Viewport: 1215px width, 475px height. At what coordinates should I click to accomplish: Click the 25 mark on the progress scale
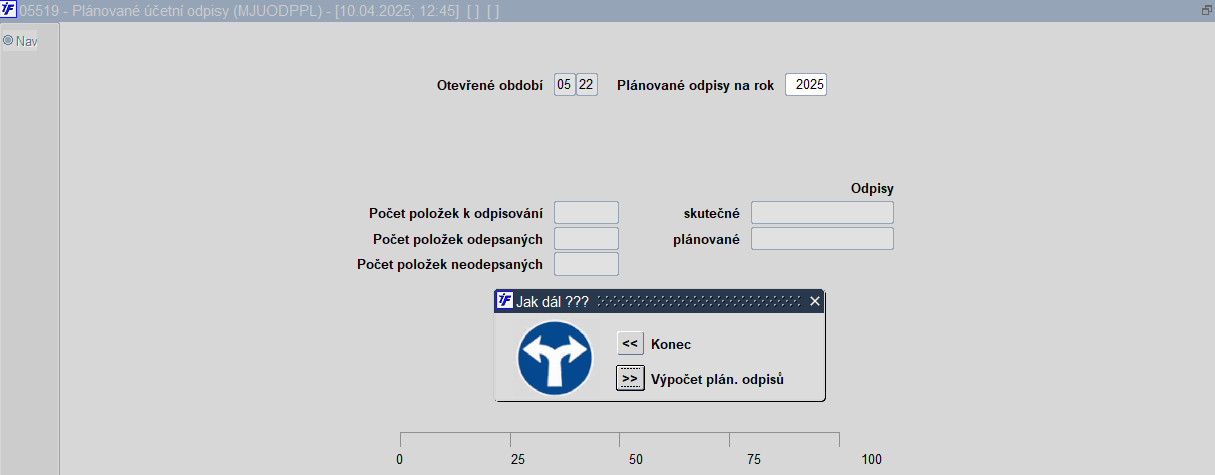click(x=517, y=459)
